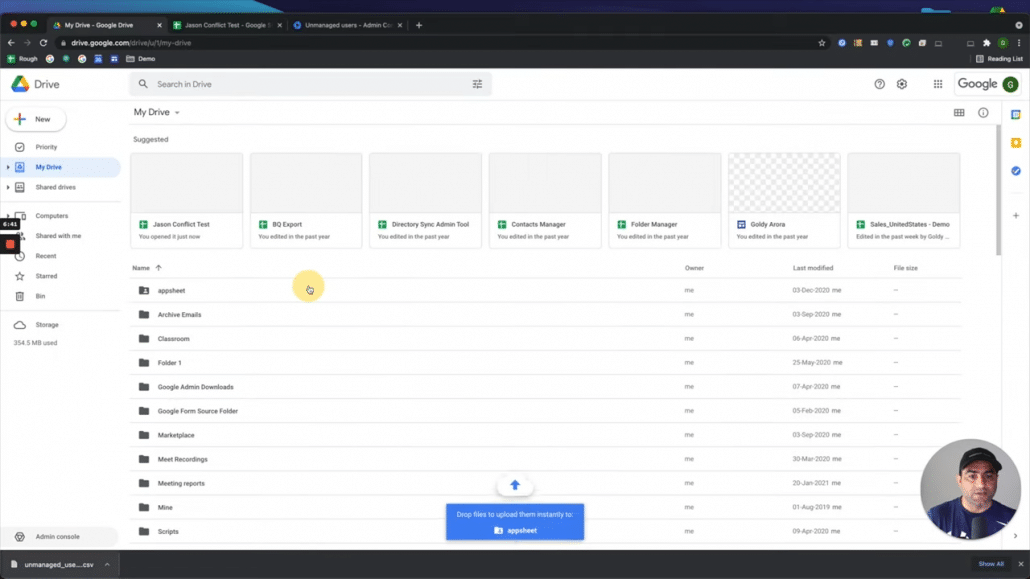This screenshot has height=579, width=1030.
Task: Select Google Admin Downloads folder
Action: 545,387
